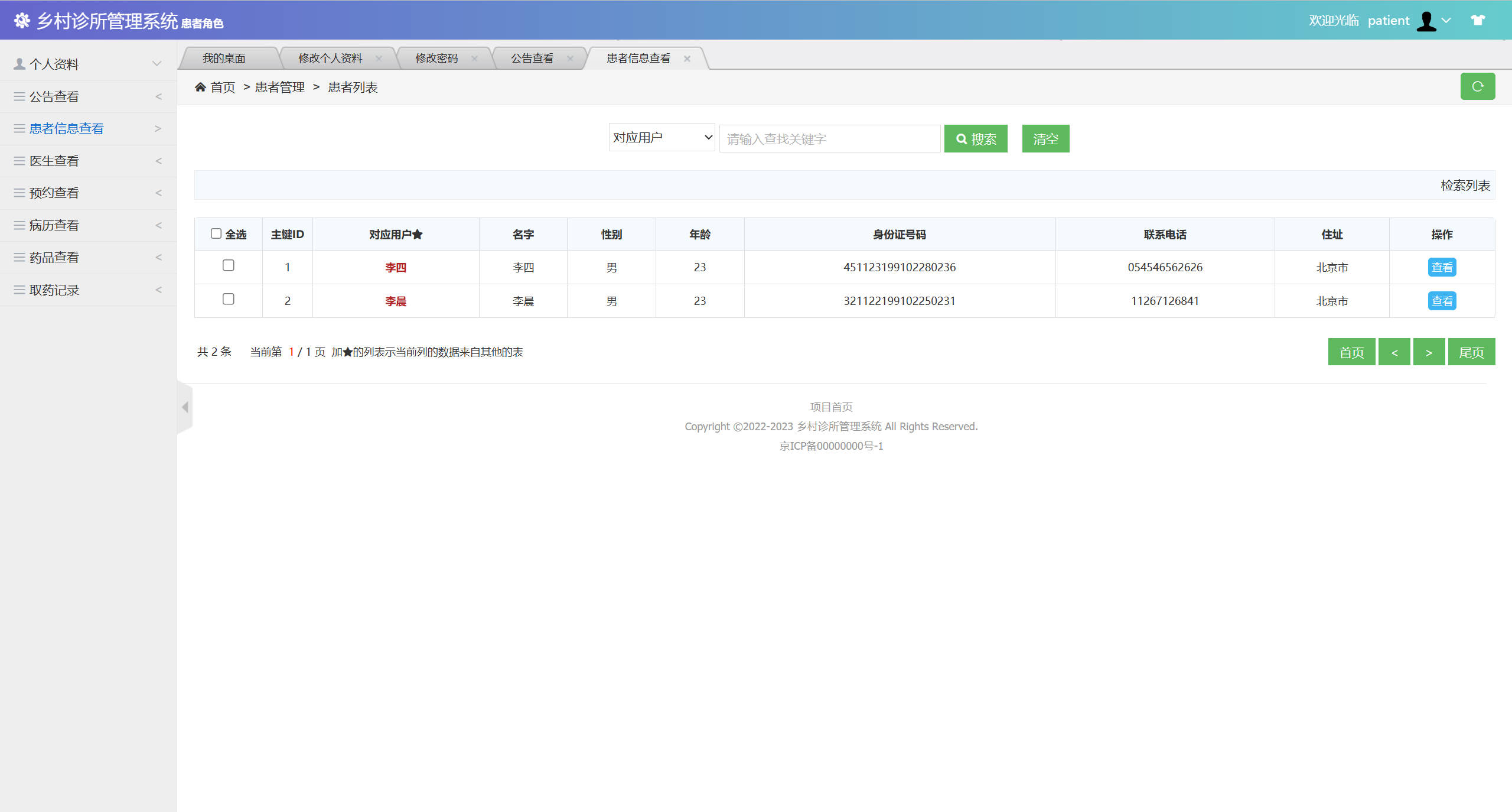
Task: Collapse the sidebar using the edge arrow handle
Action: pyautogui.click(x=184, y=407)
